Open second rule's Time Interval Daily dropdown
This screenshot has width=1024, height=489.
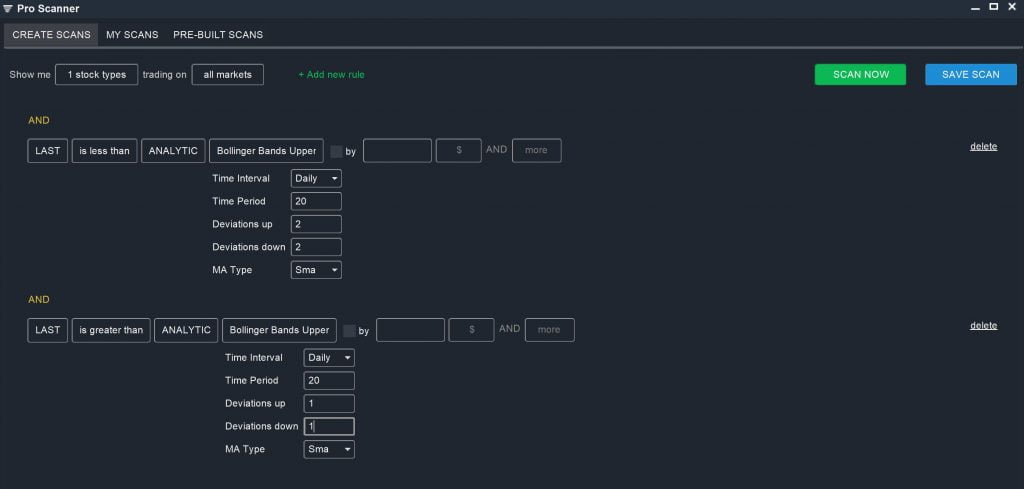point(329,358)
